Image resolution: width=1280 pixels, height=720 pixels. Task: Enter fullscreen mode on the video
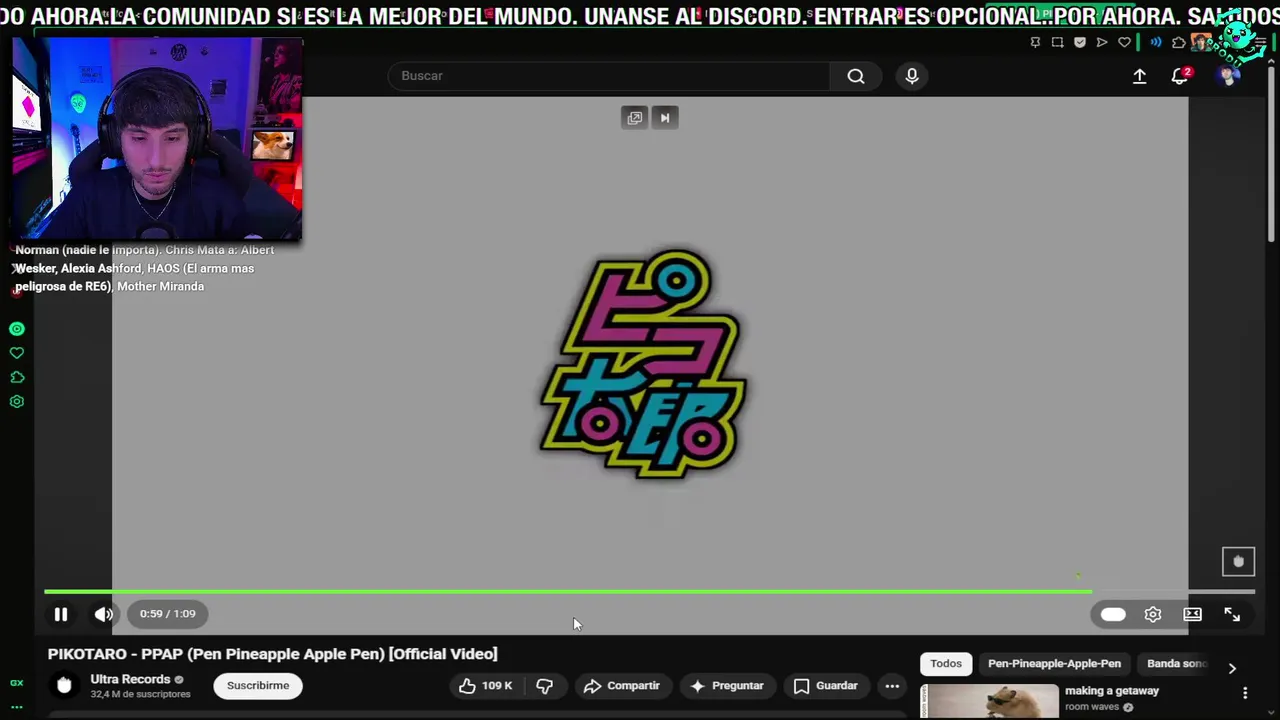point(1232,615)
